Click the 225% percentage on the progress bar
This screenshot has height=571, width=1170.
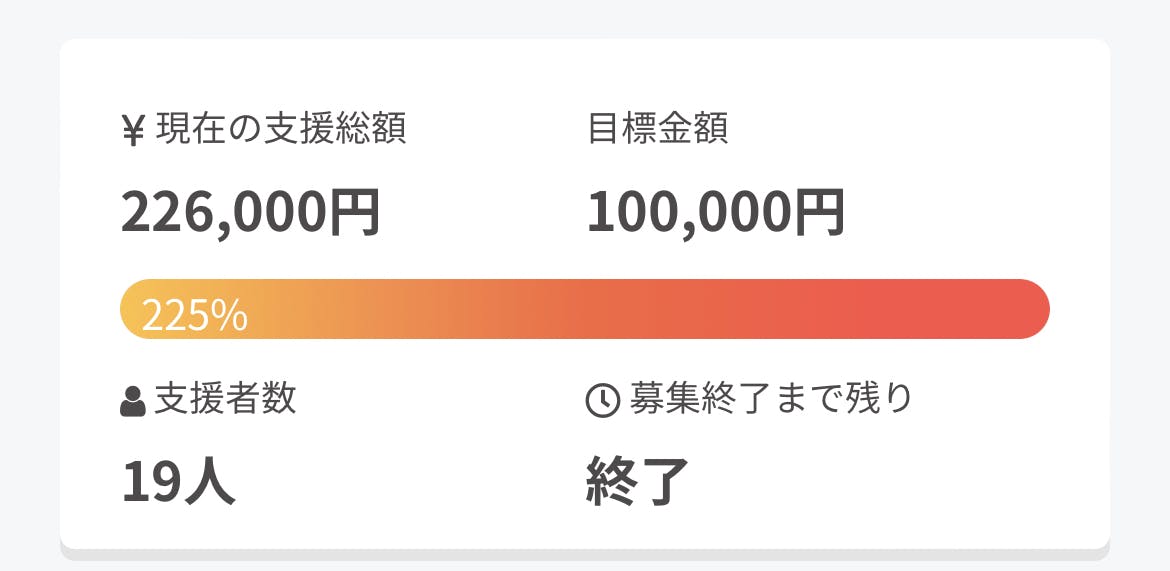(195, 315)
